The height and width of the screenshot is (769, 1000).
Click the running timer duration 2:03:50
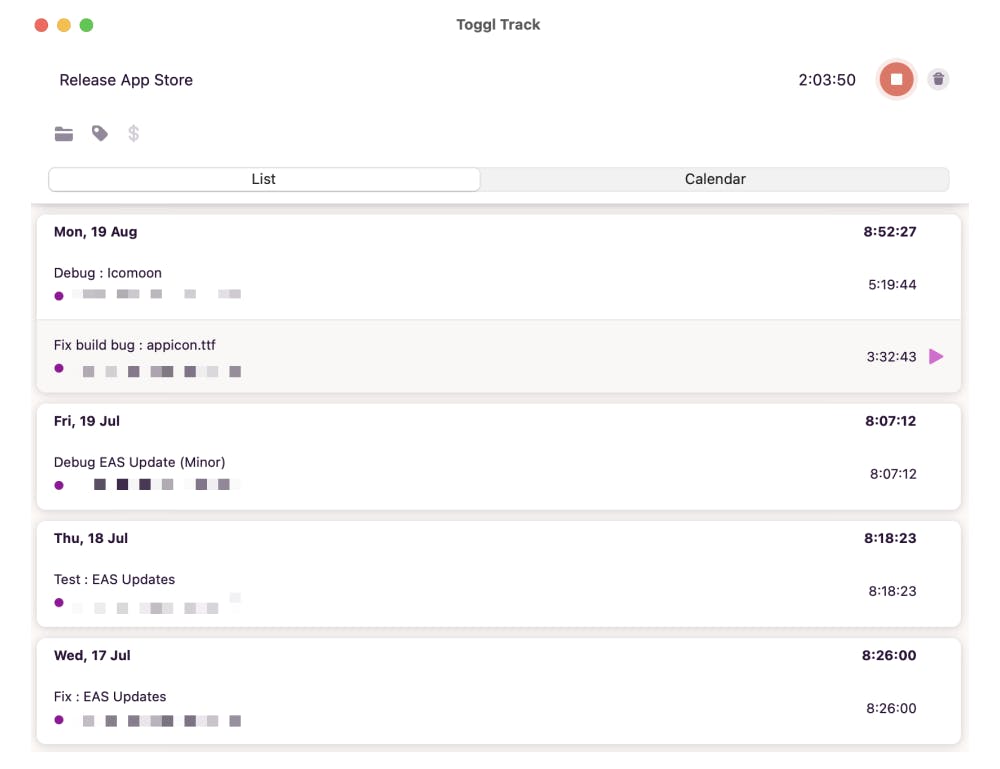tap(826, 80)
